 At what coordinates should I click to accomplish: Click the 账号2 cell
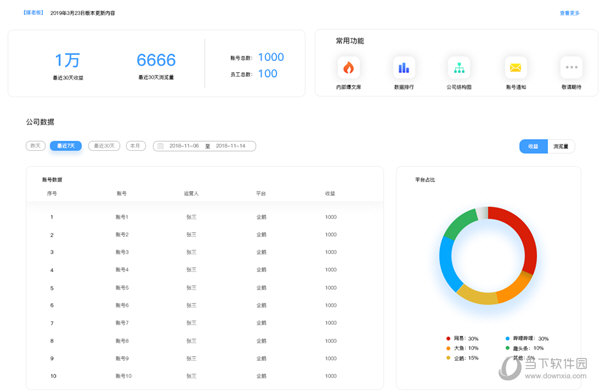122,234
